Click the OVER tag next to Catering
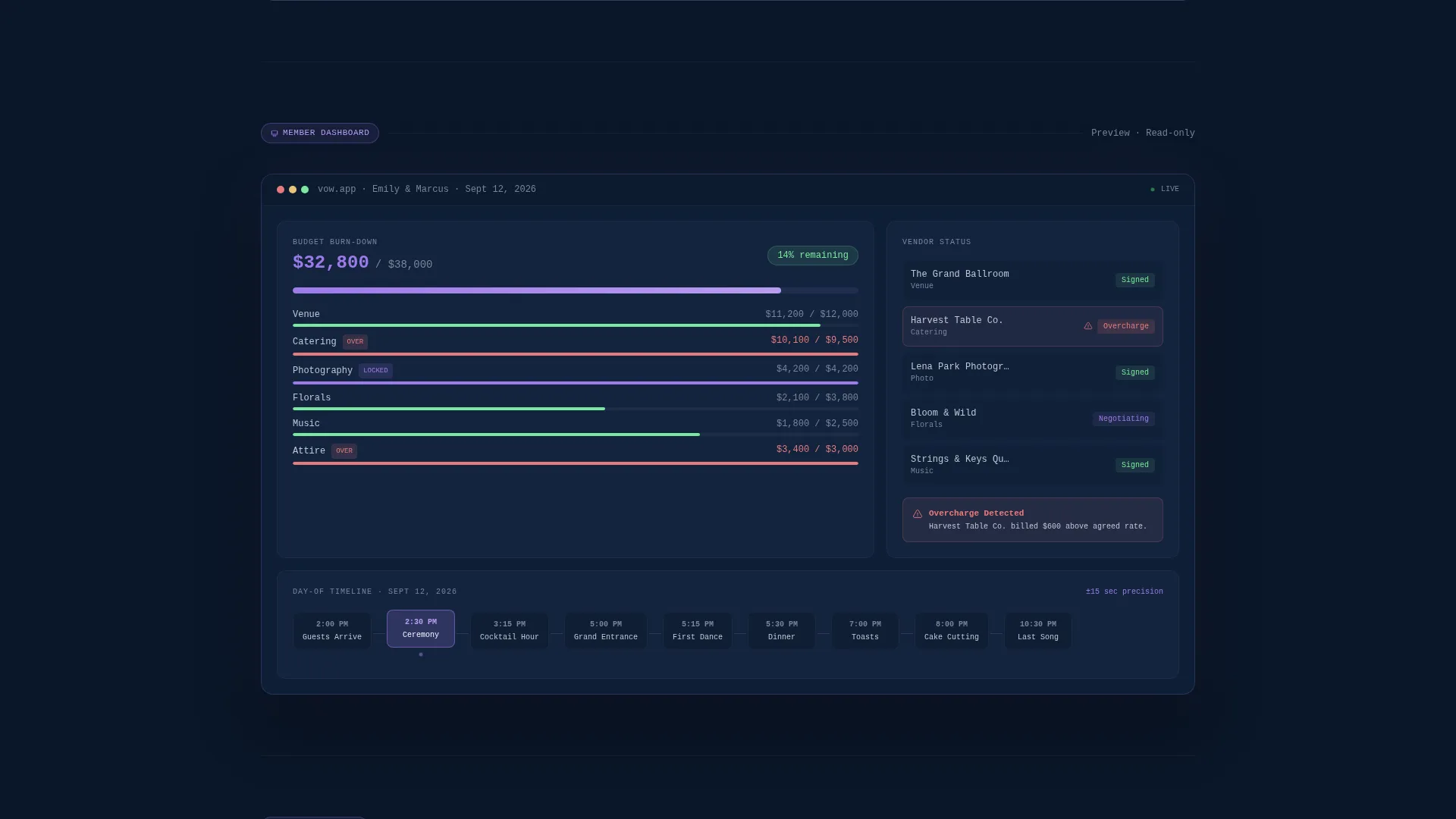 [356, 342]
